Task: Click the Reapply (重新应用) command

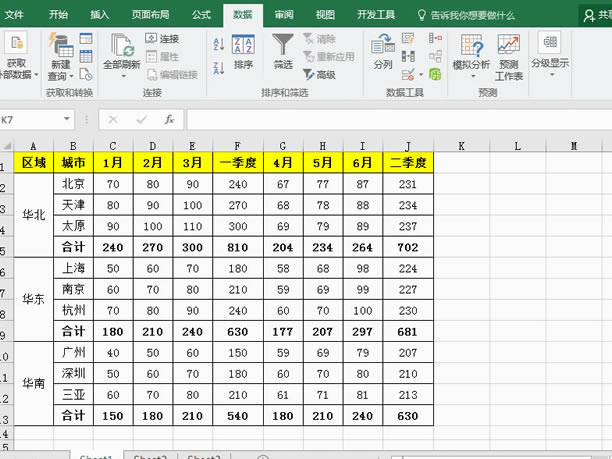Action: coord(329,57)
